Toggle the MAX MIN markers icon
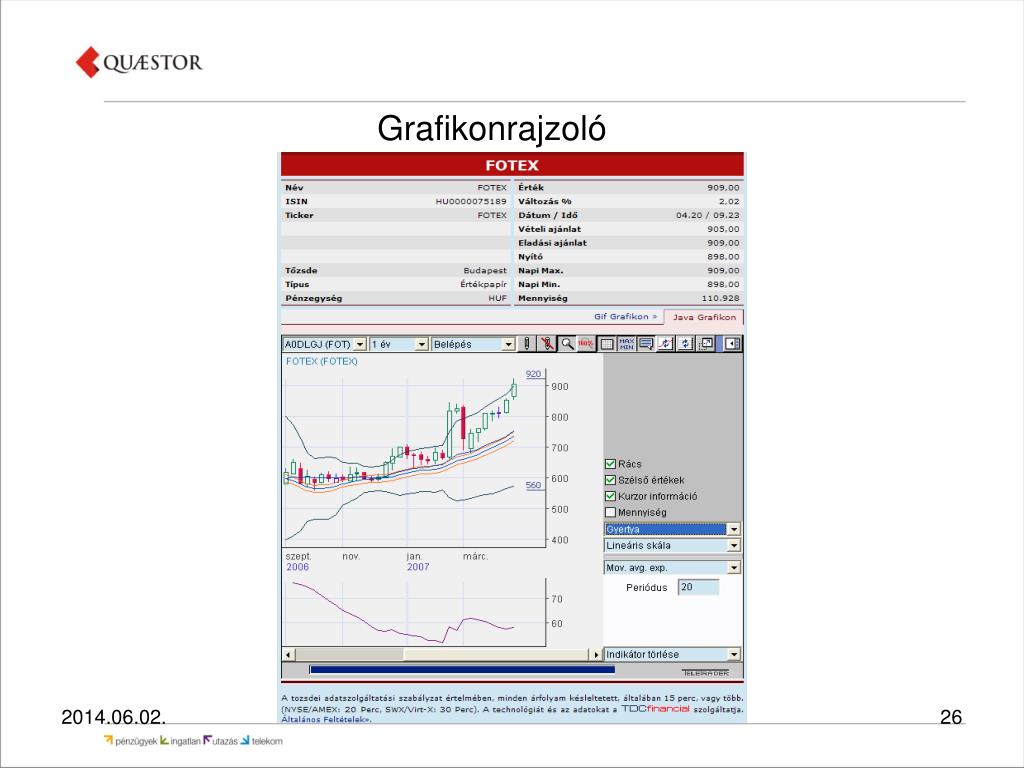The width and height of the screenshot is (1024, 768). [x=626, y=344]
